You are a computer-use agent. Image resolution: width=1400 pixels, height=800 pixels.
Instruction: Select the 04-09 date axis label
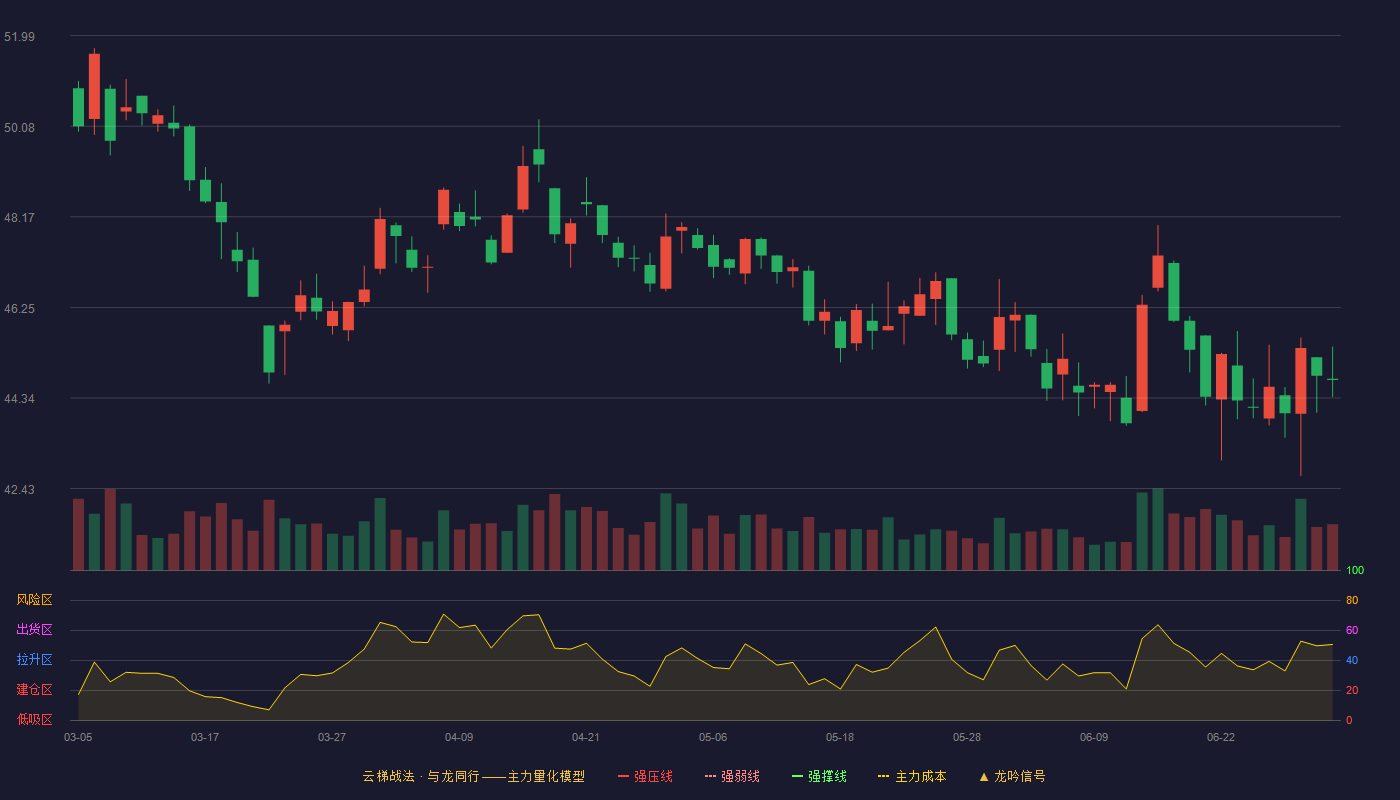point(459,737)
